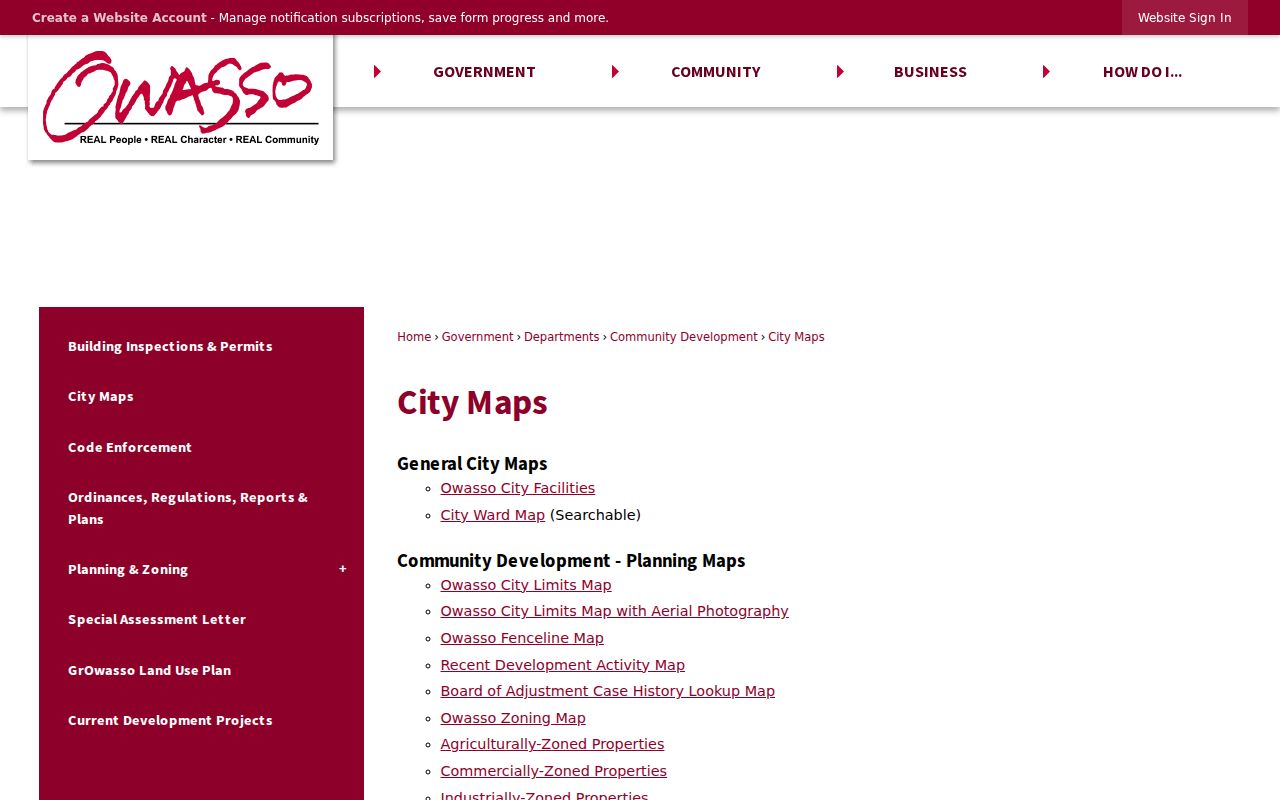1280x800 pixels.
Task: Go to Home breadcrumb
Action: coord(414,337)
